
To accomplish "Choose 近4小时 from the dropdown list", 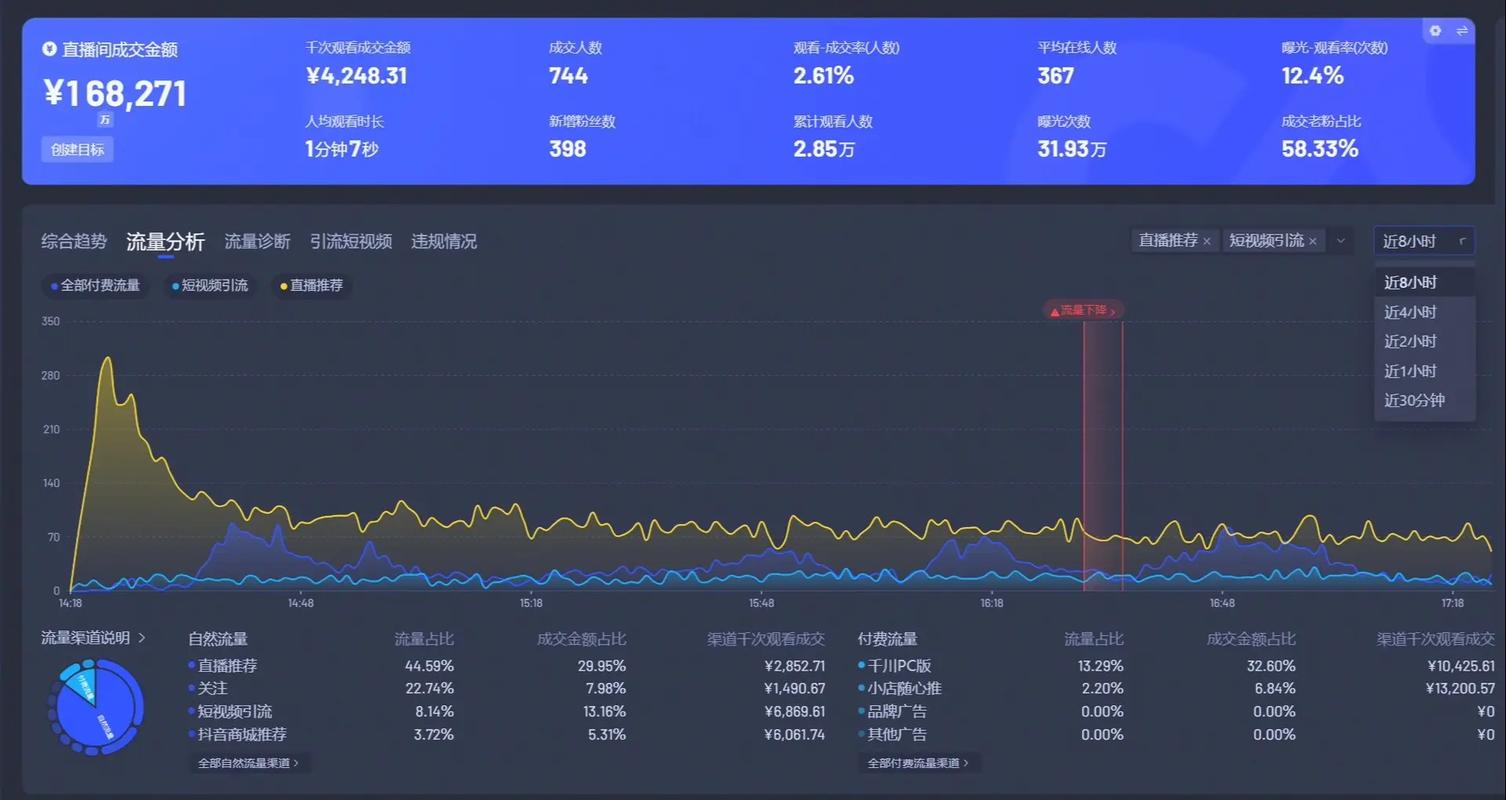I will (x=1424, y=312).
